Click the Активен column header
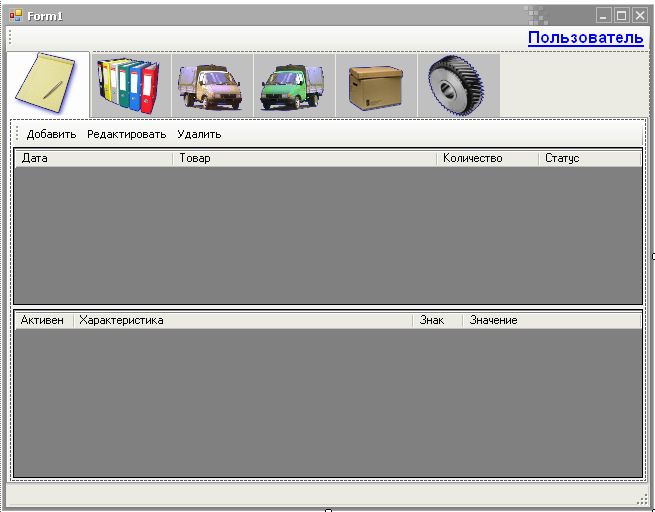The width and height of the screenshot is (655, 512). [x=44, y=320]
